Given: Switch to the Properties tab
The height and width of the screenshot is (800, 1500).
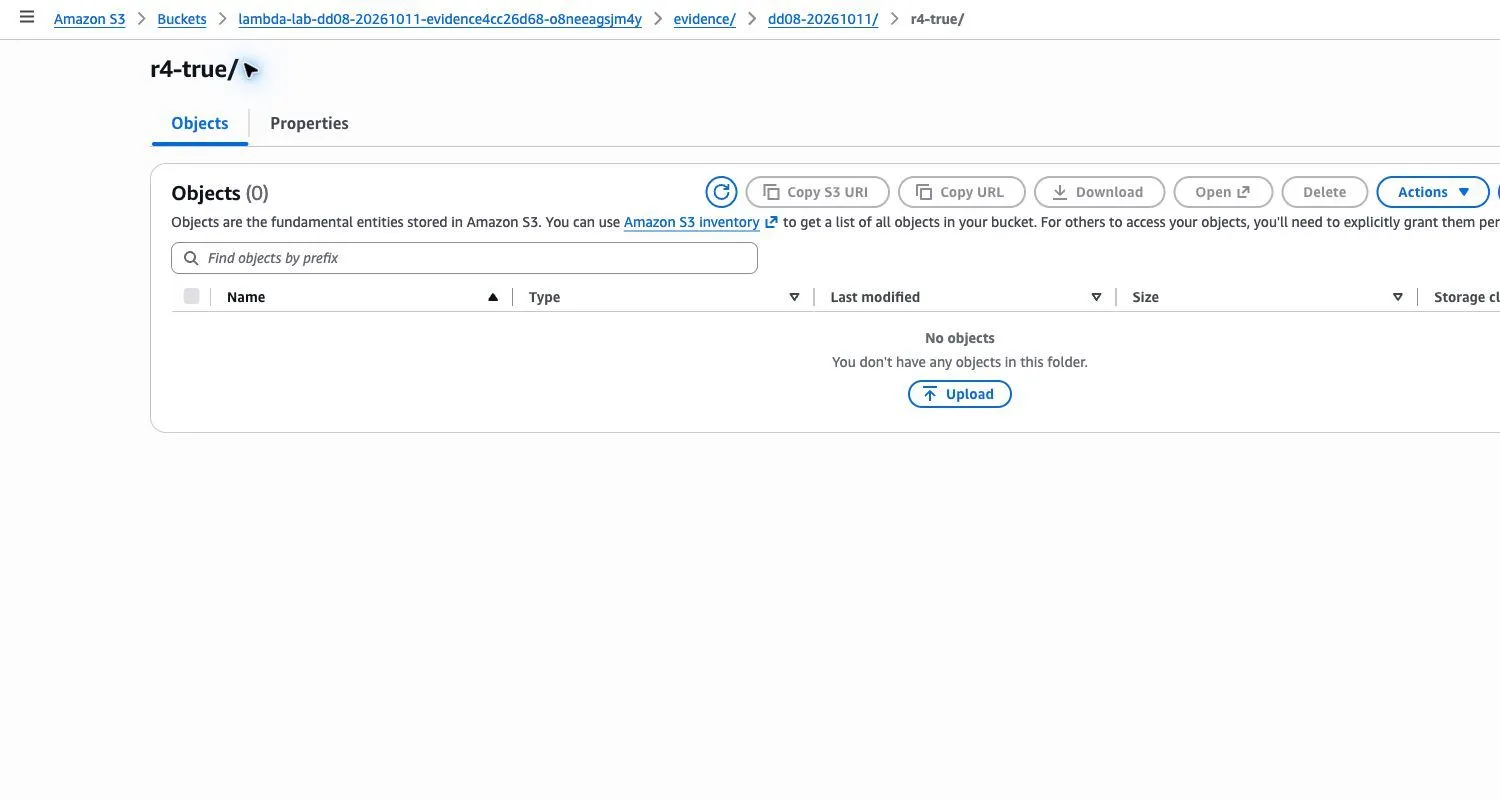Looking at the screenshot, I should click(309, 123).
